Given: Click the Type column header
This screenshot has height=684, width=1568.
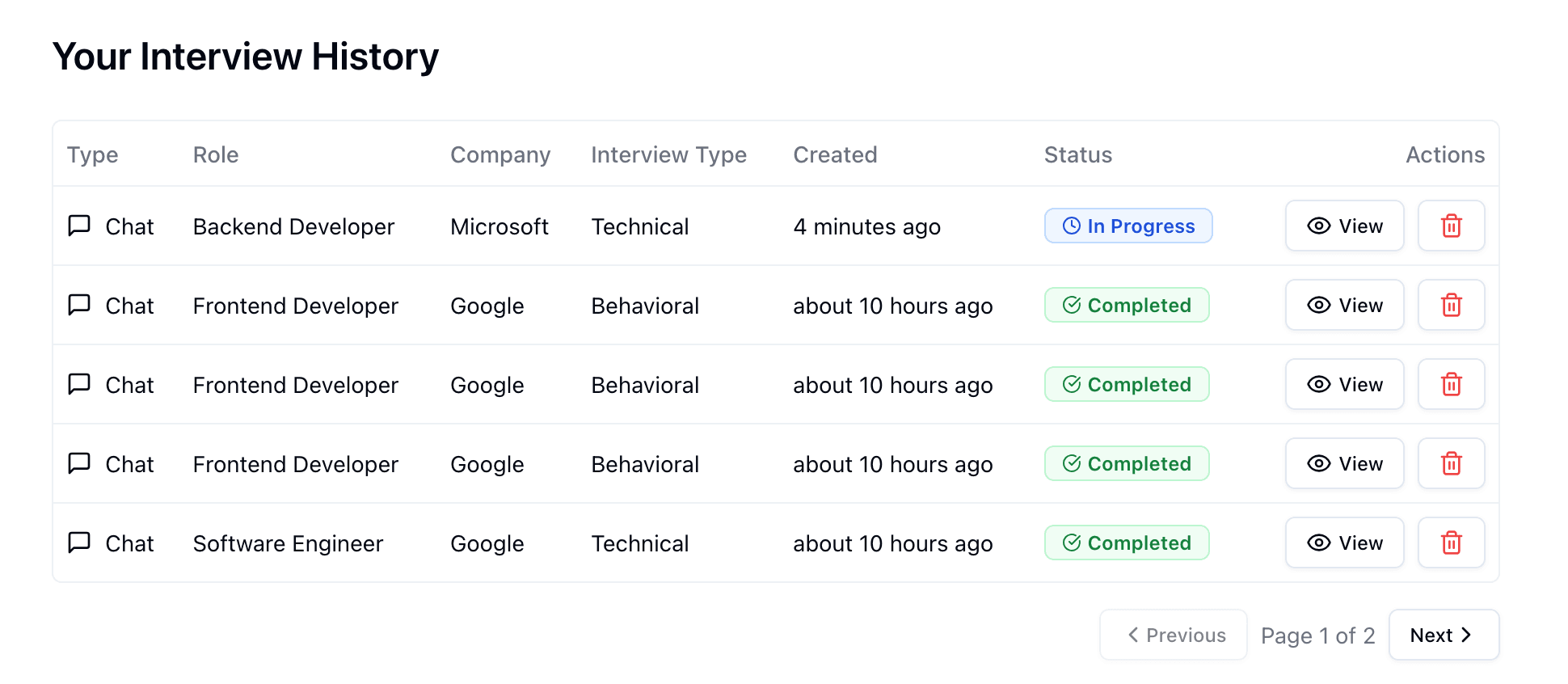Looking at the screenshot, I should pyautogui.click(x=92, y=154).
